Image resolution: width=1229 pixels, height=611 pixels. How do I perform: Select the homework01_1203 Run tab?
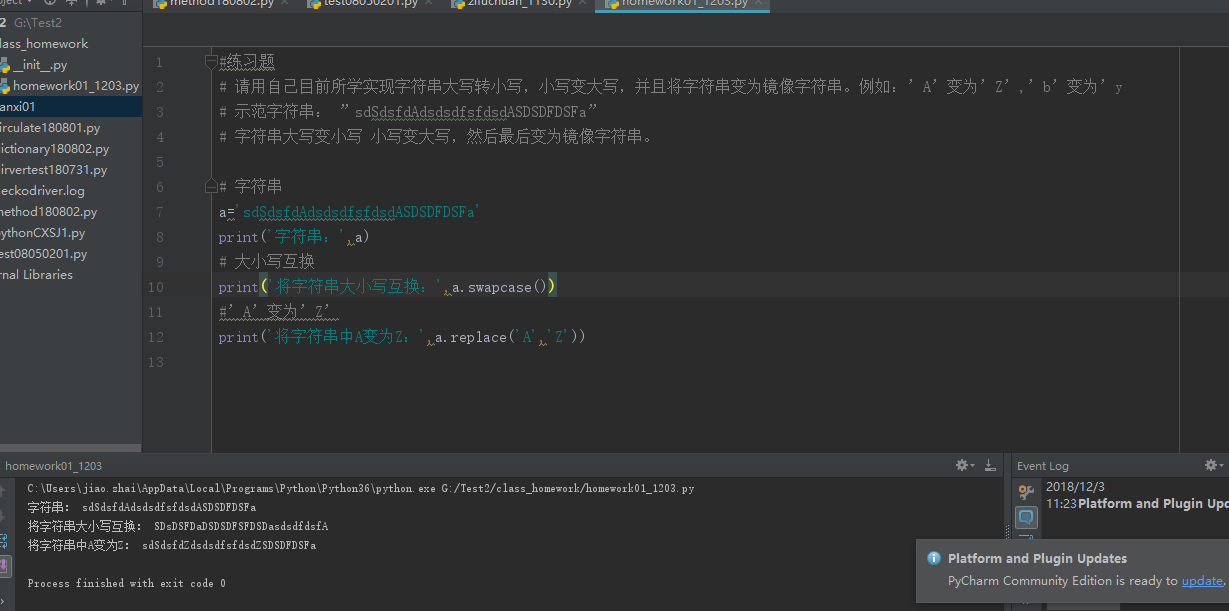[x=53, y=466]
